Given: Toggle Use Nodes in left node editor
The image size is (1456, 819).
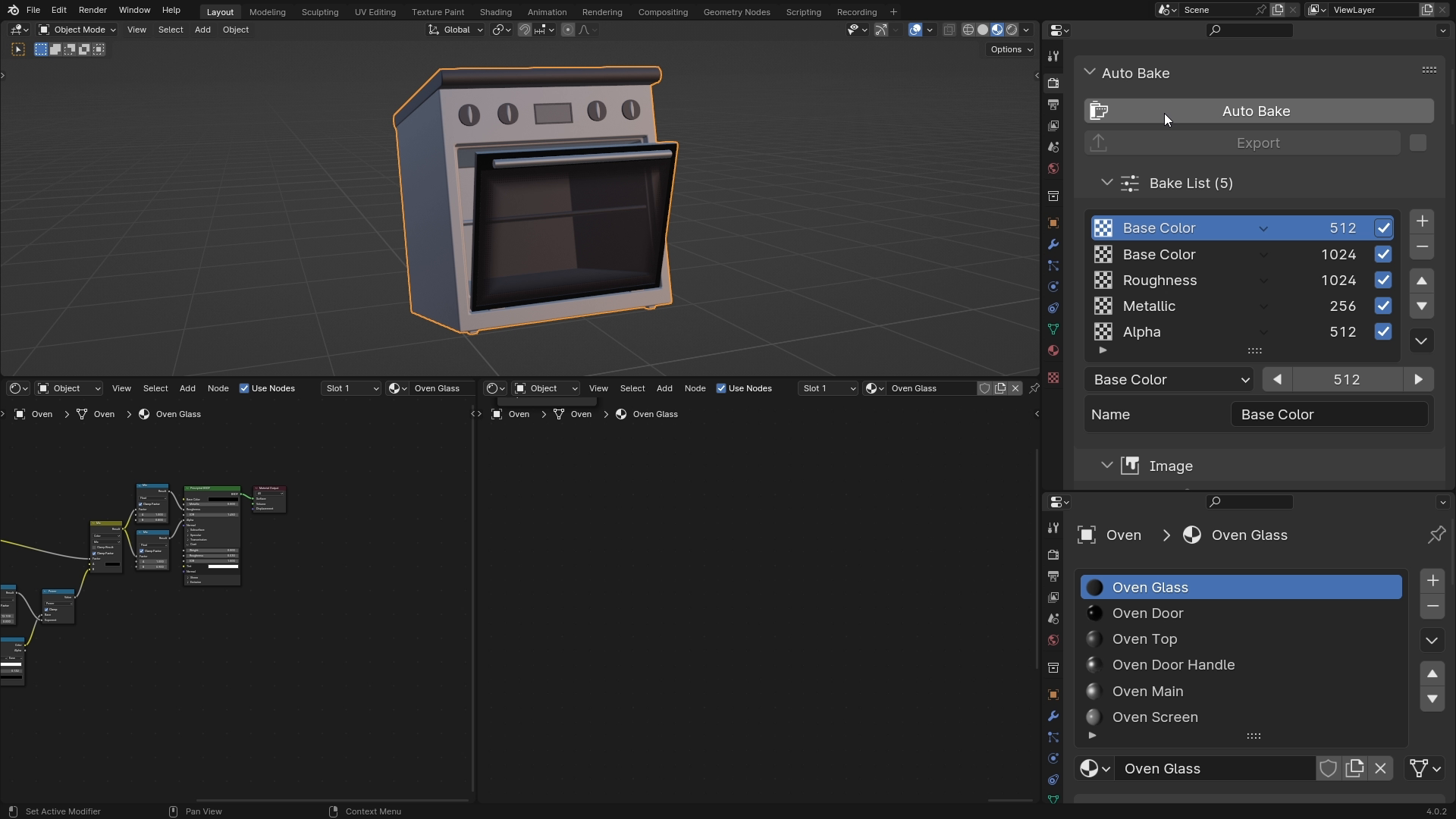Looking at the screenshot, I should coord(244,388).
